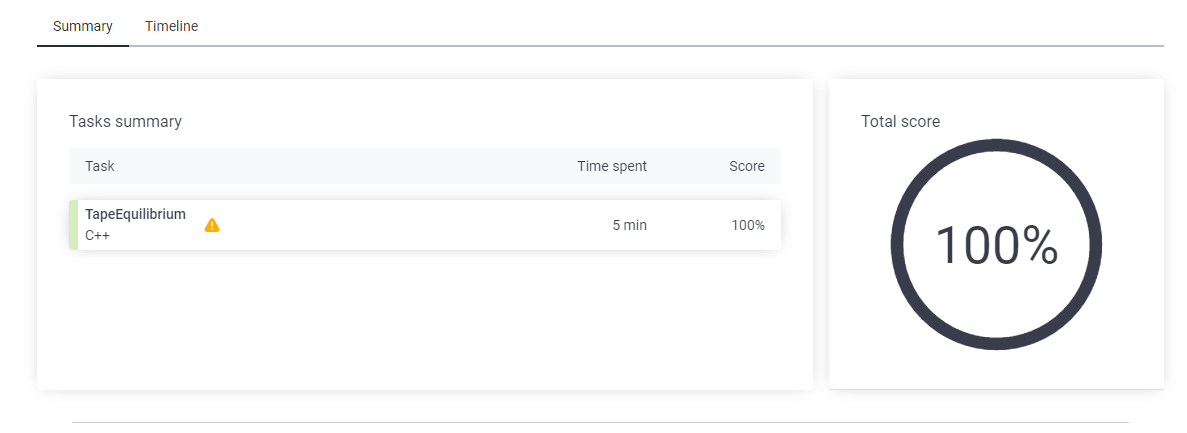Click the 5 min time value

630,225
